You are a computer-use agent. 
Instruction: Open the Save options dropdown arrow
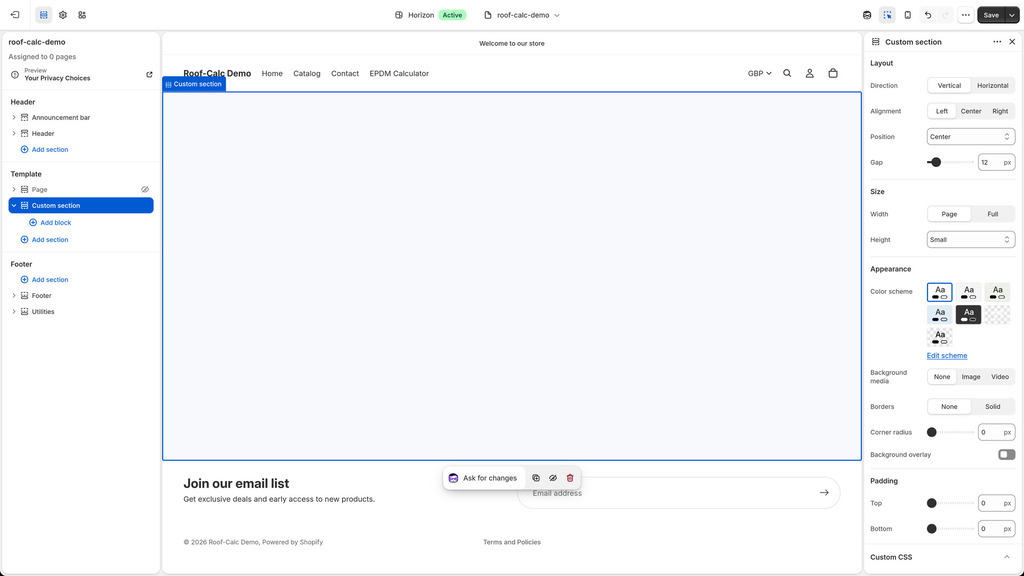(1012, 15)
